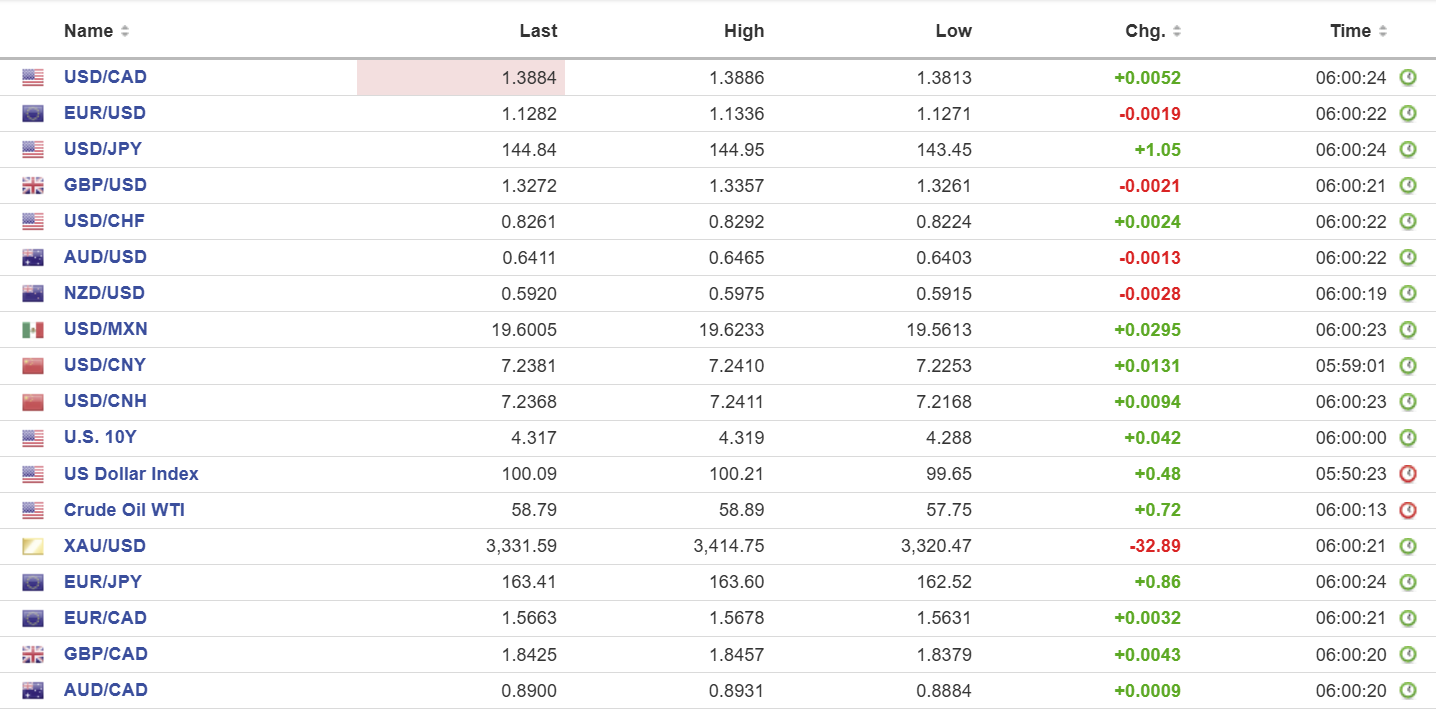Click the UK flag icon beside GBP/USD

coord(33,186)
